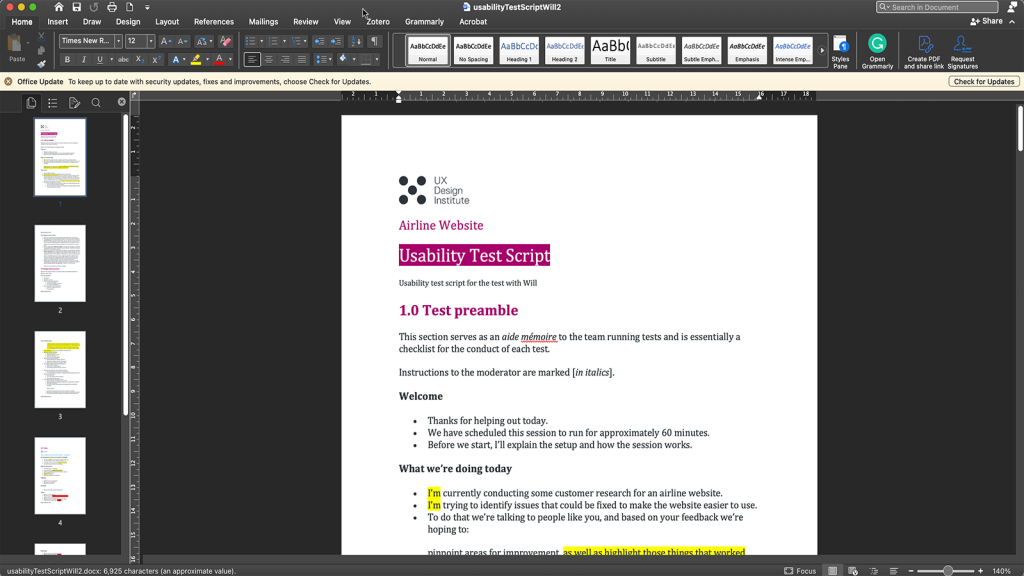This screenshot has height=576, width=1024.
Task: Open the sidebar search icon
Action: coord(96,101)
